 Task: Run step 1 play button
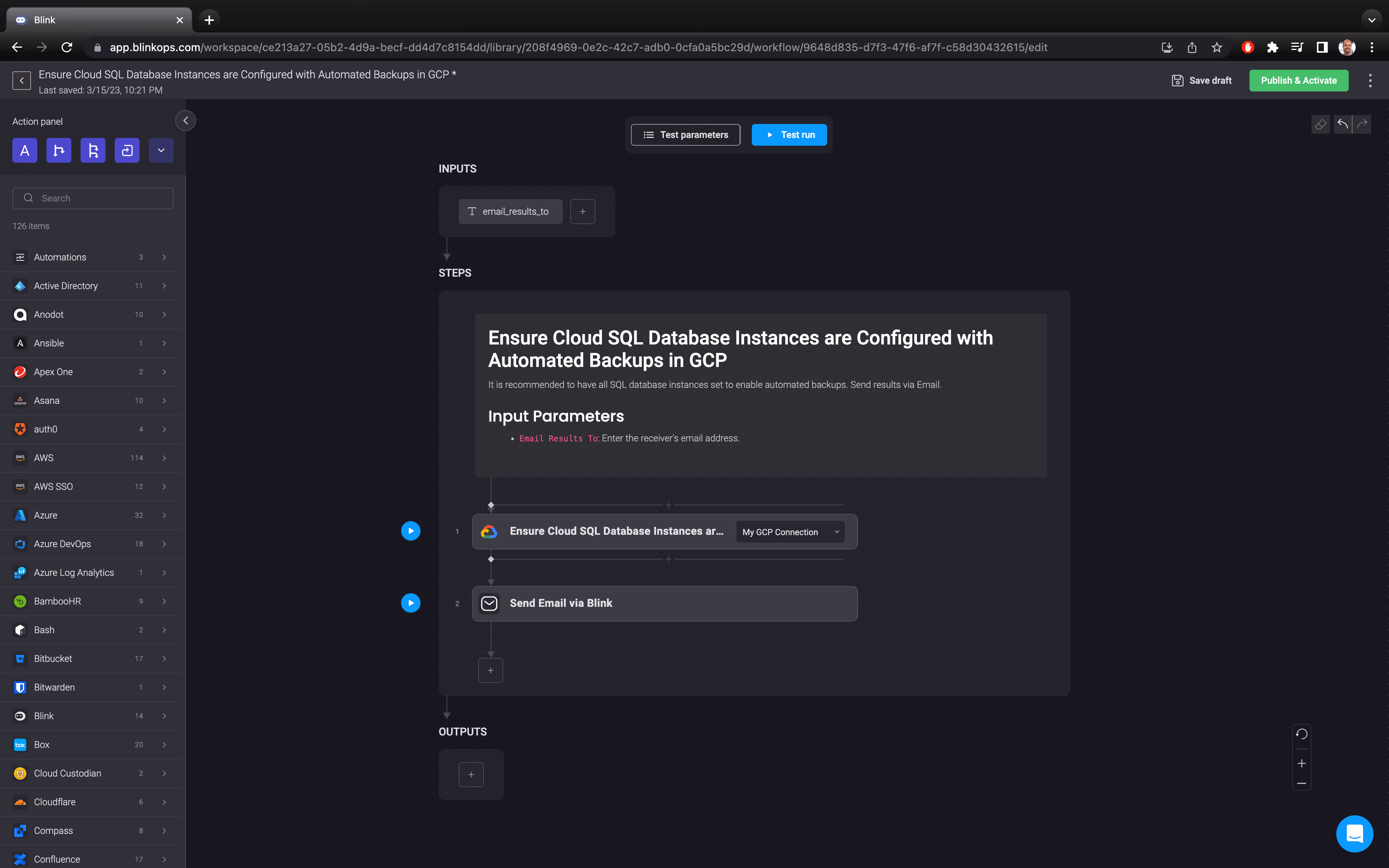(410, 531)
